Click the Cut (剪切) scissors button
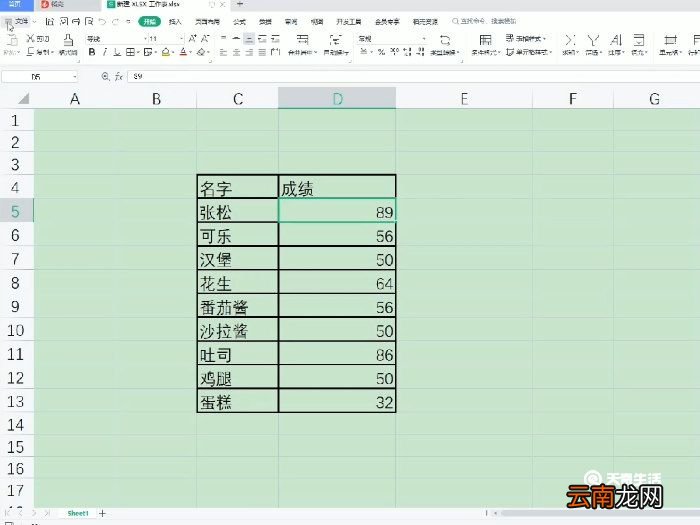 38,39
